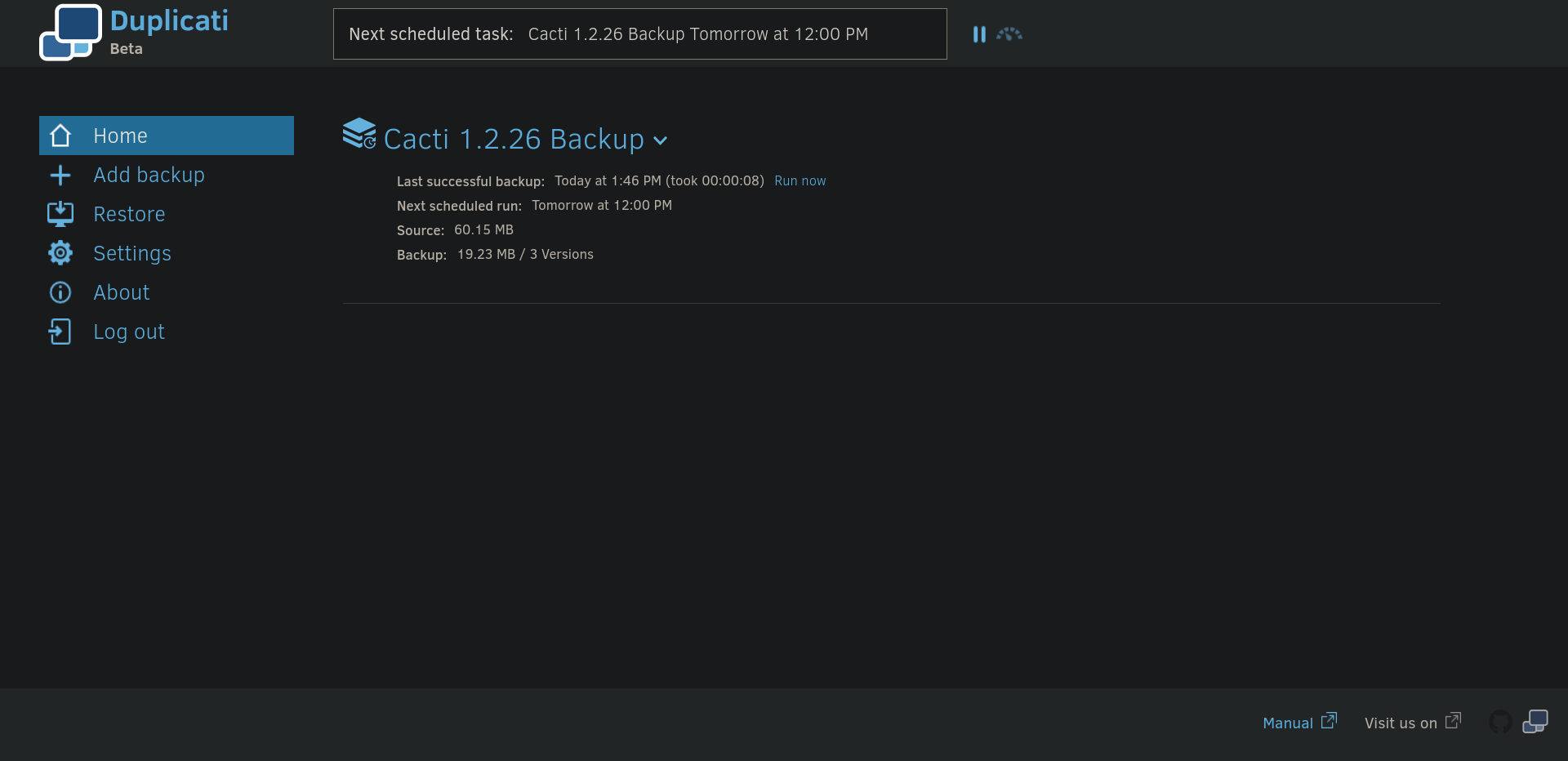1568x761 pixels.
Task: Open the Duplicati forum icon in the footer
Action: pyautogui.click(x=1535, y=722)
